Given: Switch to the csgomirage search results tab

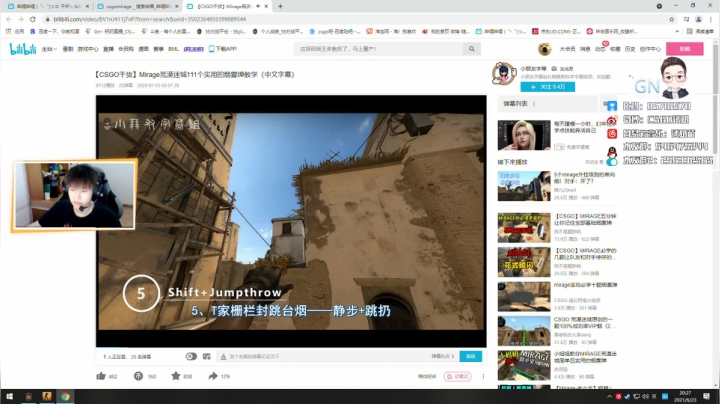Looking at the screenshot, I should point(138,6).
